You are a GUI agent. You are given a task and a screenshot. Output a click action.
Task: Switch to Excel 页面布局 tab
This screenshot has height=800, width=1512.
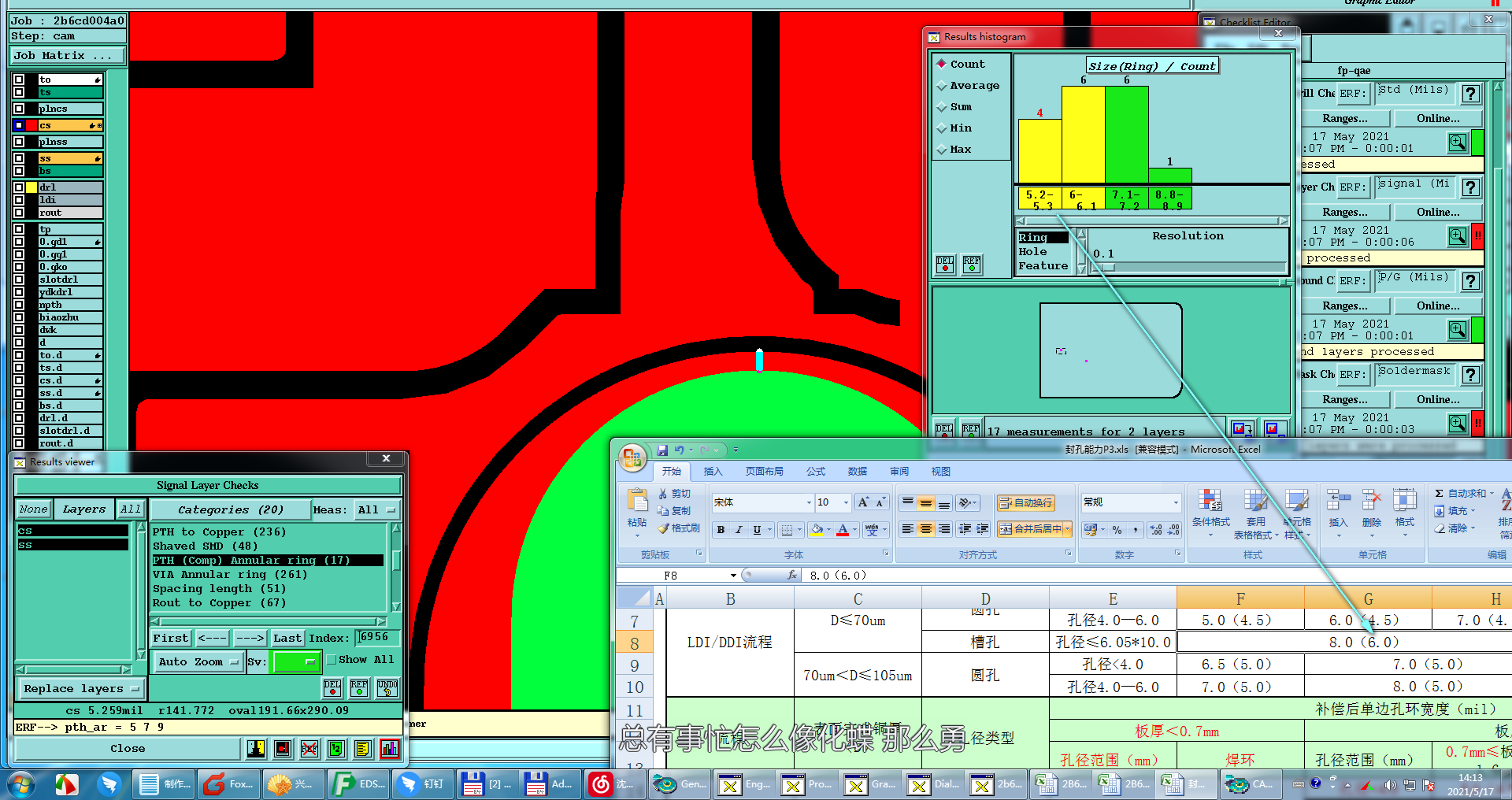pos(764,471)
